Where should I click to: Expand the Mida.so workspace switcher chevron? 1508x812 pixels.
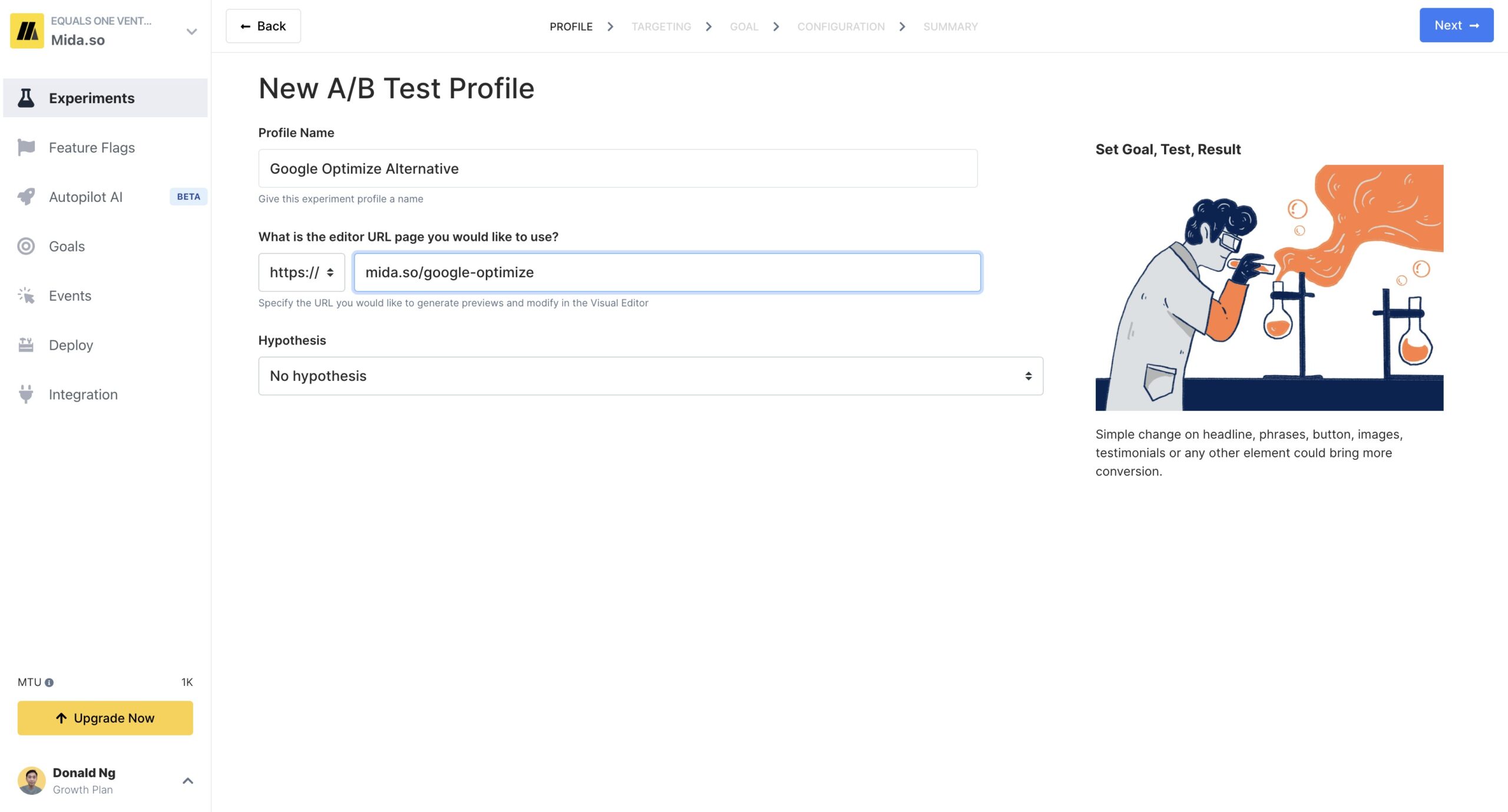coord(191,32)
